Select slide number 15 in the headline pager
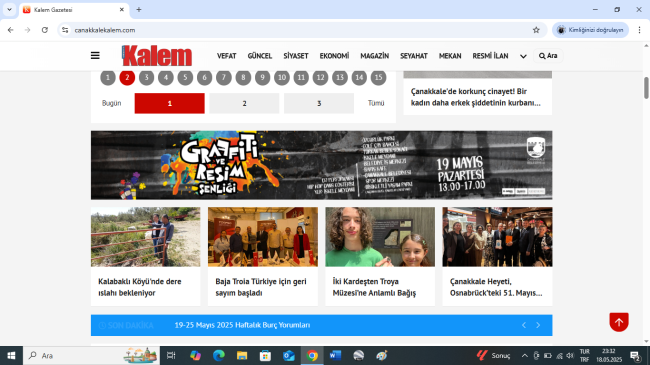Viewport: 650px width, 365px height. pyautogui.click(x=378, y=77)
